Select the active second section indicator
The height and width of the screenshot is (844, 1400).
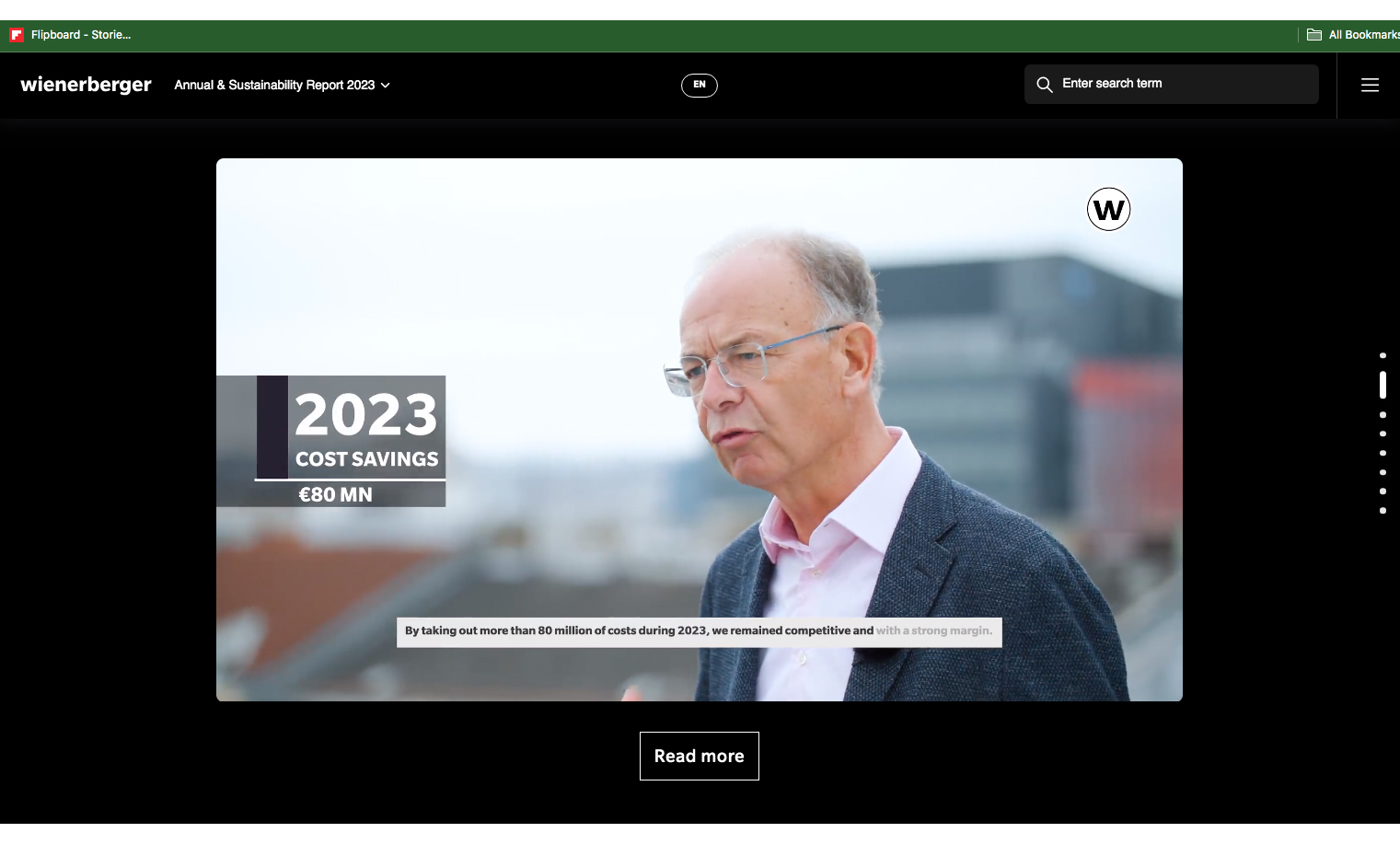[x=1383, y=385]
